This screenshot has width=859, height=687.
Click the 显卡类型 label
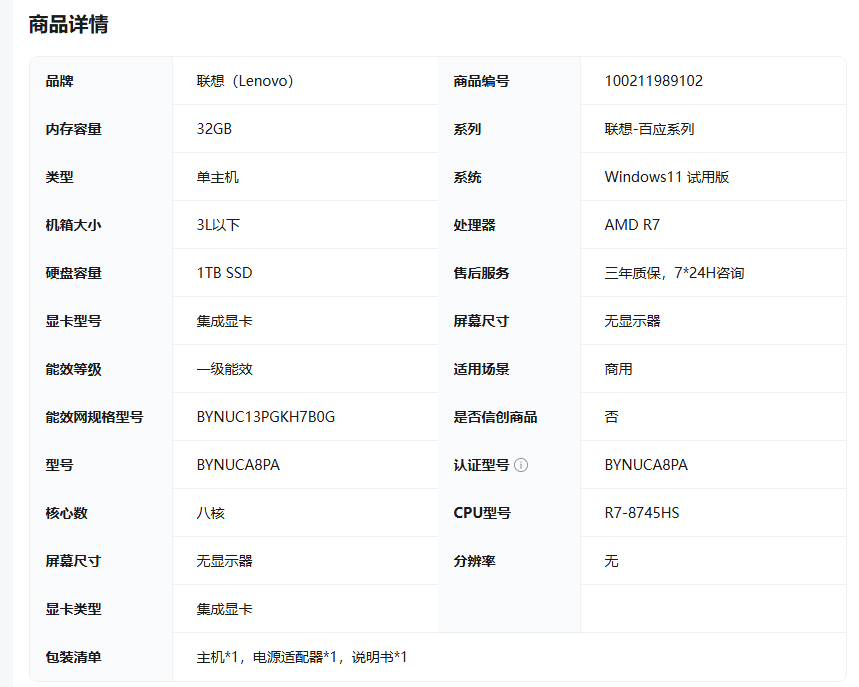tap(73, 609)
